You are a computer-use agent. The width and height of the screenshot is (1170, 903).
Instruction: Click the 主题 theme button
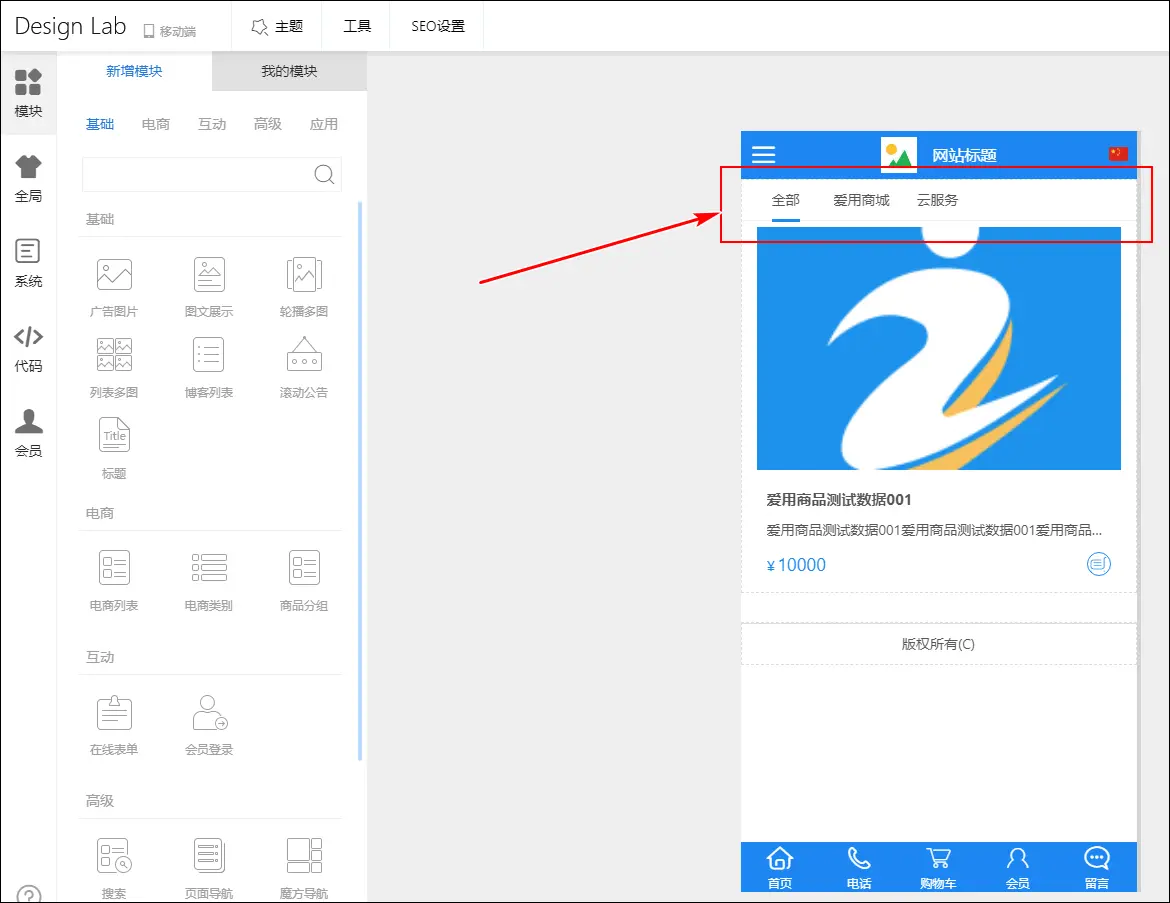277,26
